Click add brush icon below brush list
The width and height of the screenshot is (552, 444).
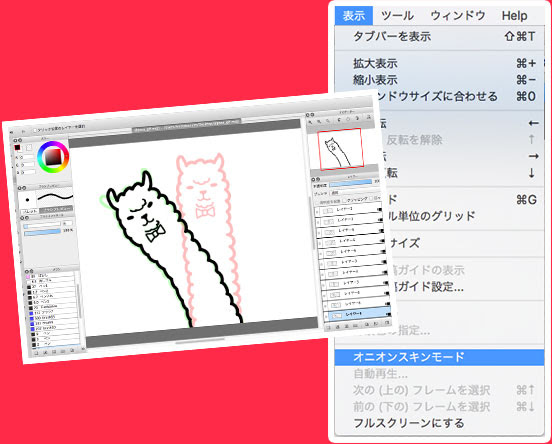pyautogui.click(x=36, y=352)
